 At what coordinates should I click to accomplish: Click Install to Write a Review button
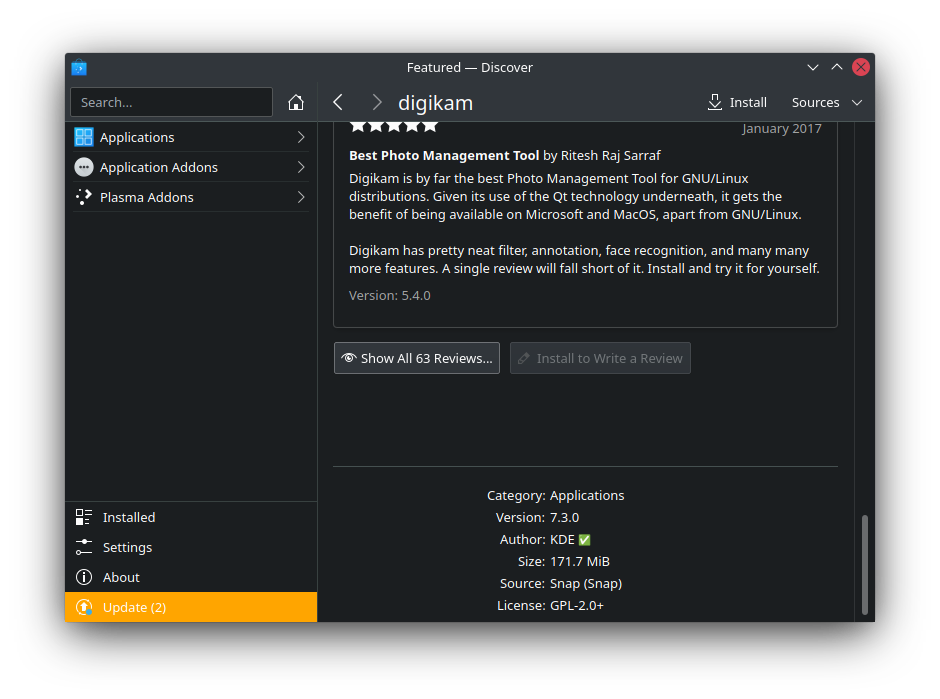pyautogui.click(x=600, y=358)
